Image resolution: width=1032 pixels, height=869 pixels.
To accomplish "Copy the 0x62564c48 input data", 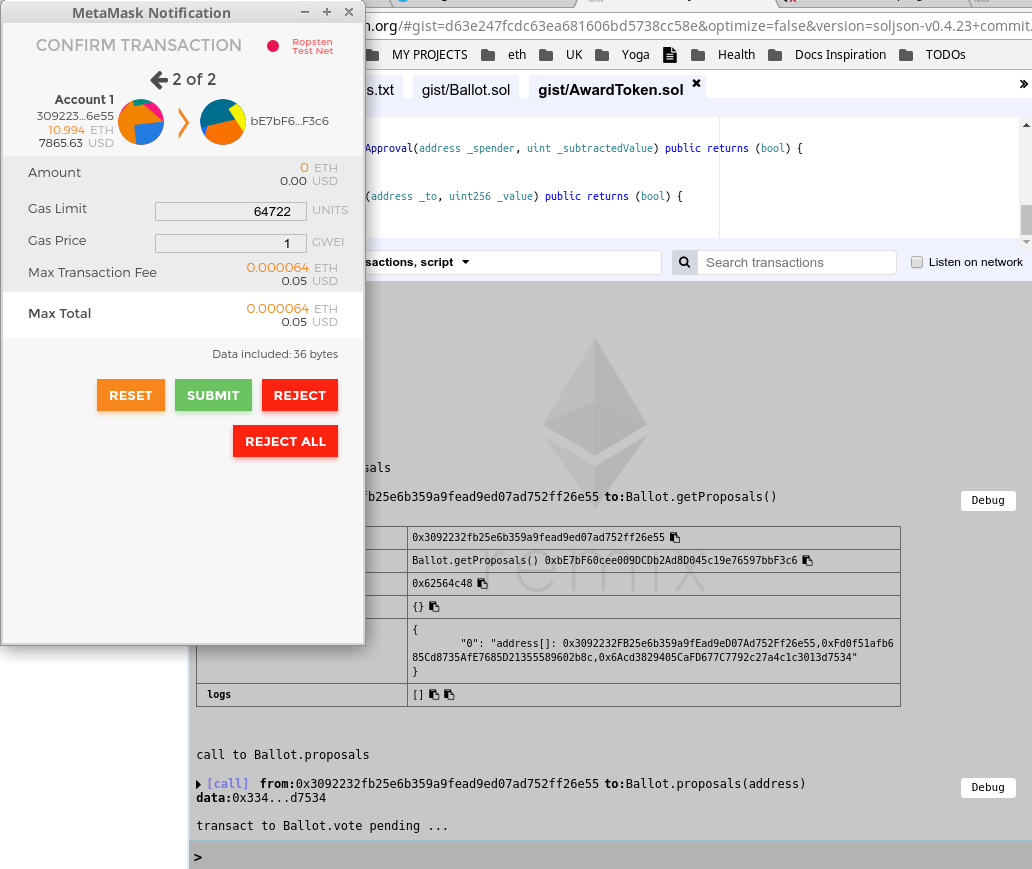I will 482,584.
